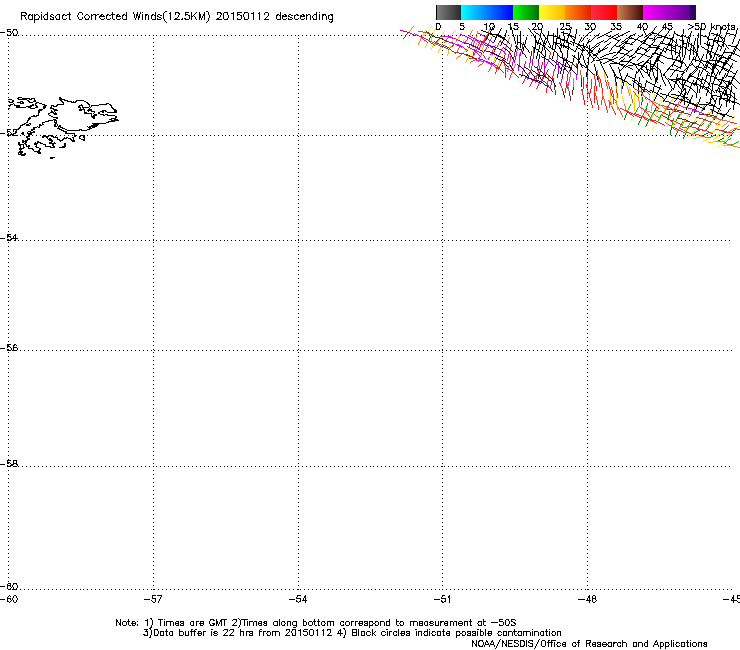Click the orange 25-30 knots legend color

pyautogui.click(x=578, y=12)
